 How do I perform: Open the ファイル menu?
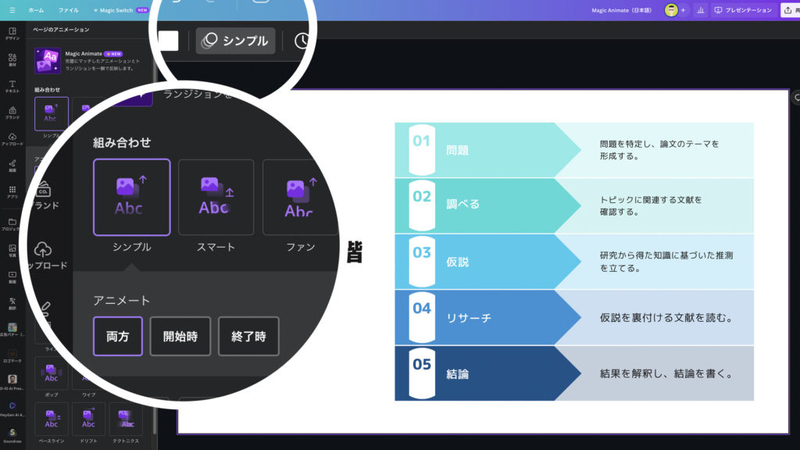click(x=68, y=10)
